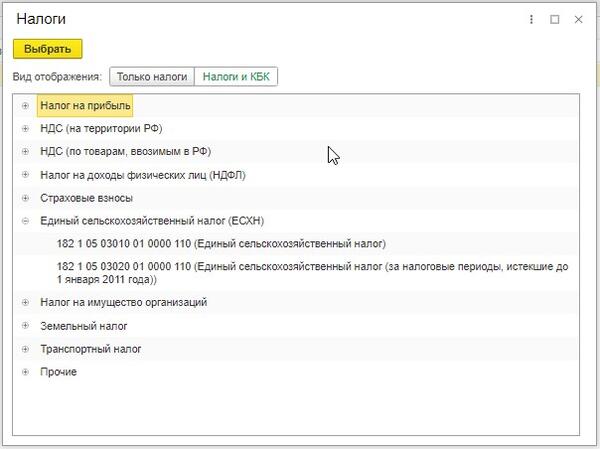Expand the НДФЛ tax node
This screenshot has height=449, width=600.
[25, 175]
